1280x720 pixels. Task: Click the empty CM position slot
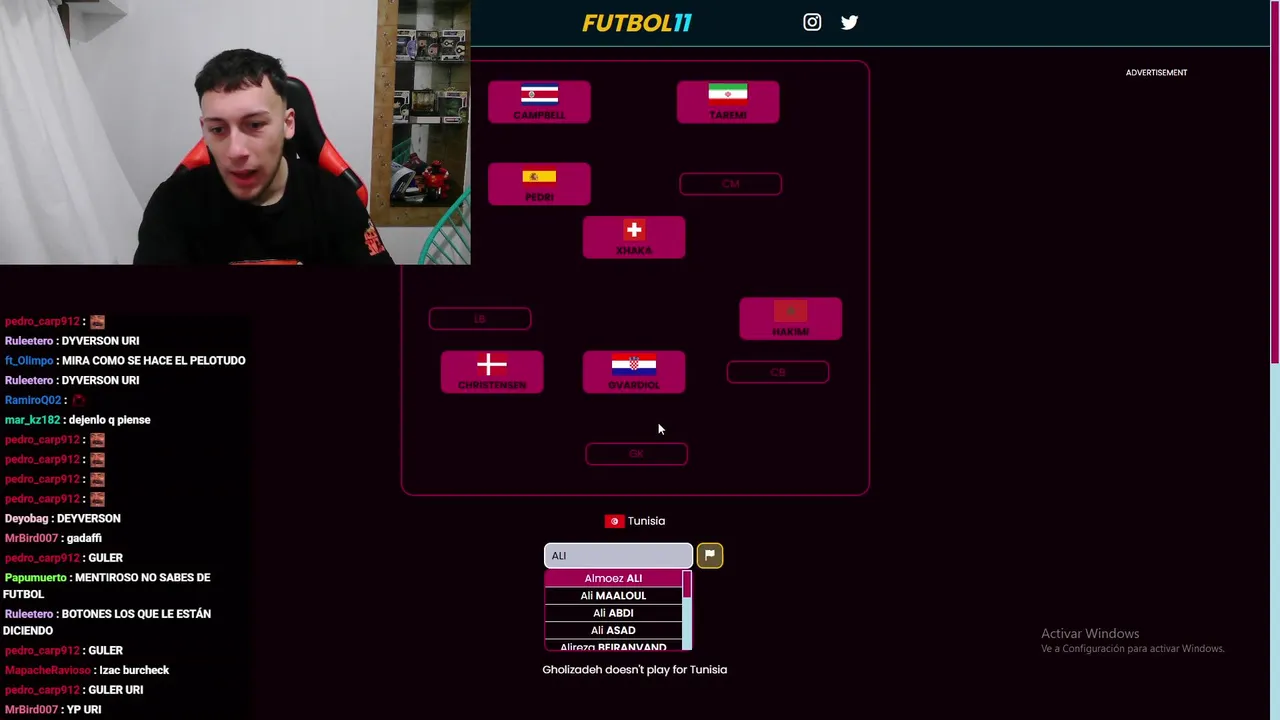pos(730,184)
